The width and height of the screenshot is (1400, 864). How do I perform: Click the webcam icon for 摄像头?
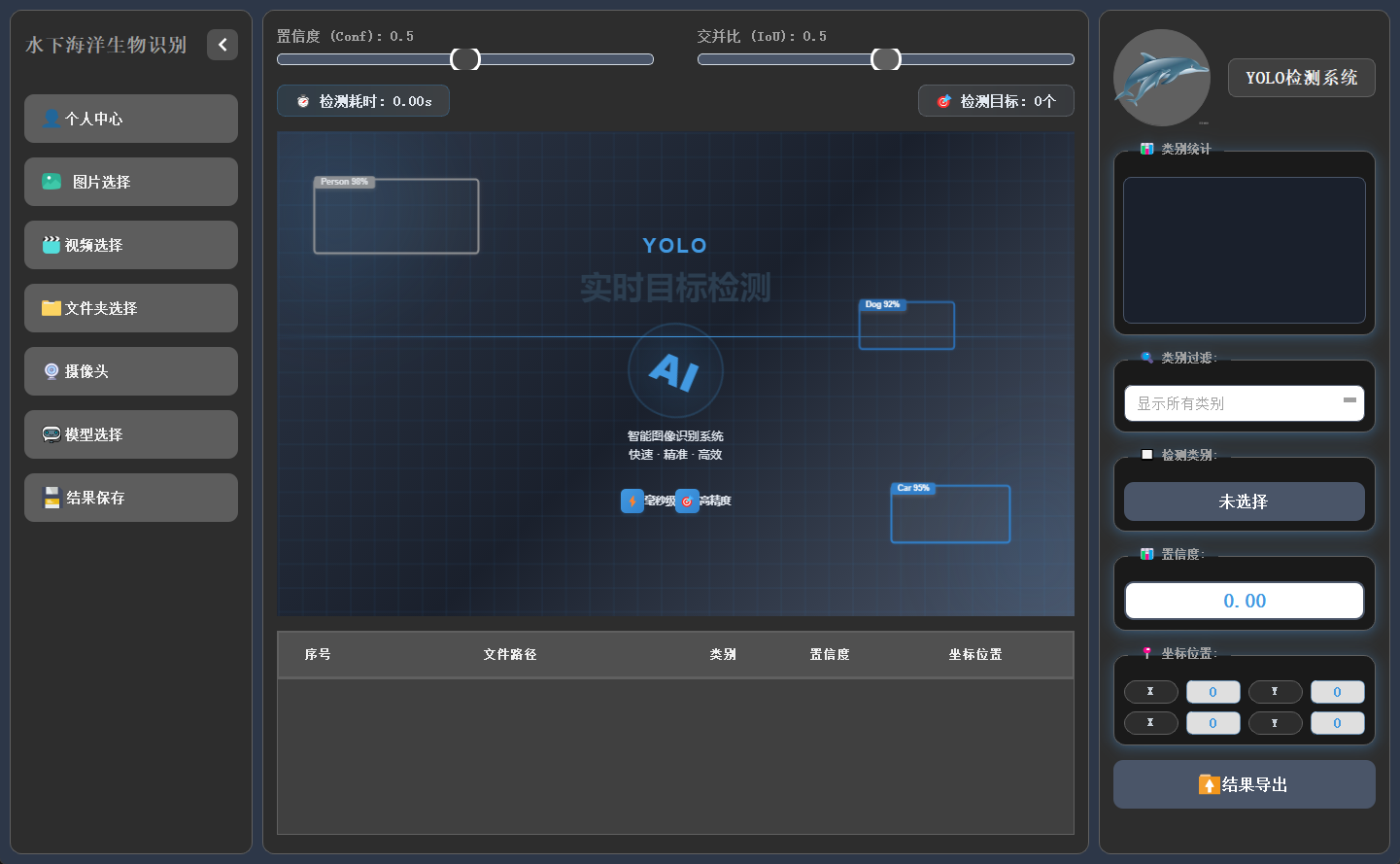click(x=51, y=371)
